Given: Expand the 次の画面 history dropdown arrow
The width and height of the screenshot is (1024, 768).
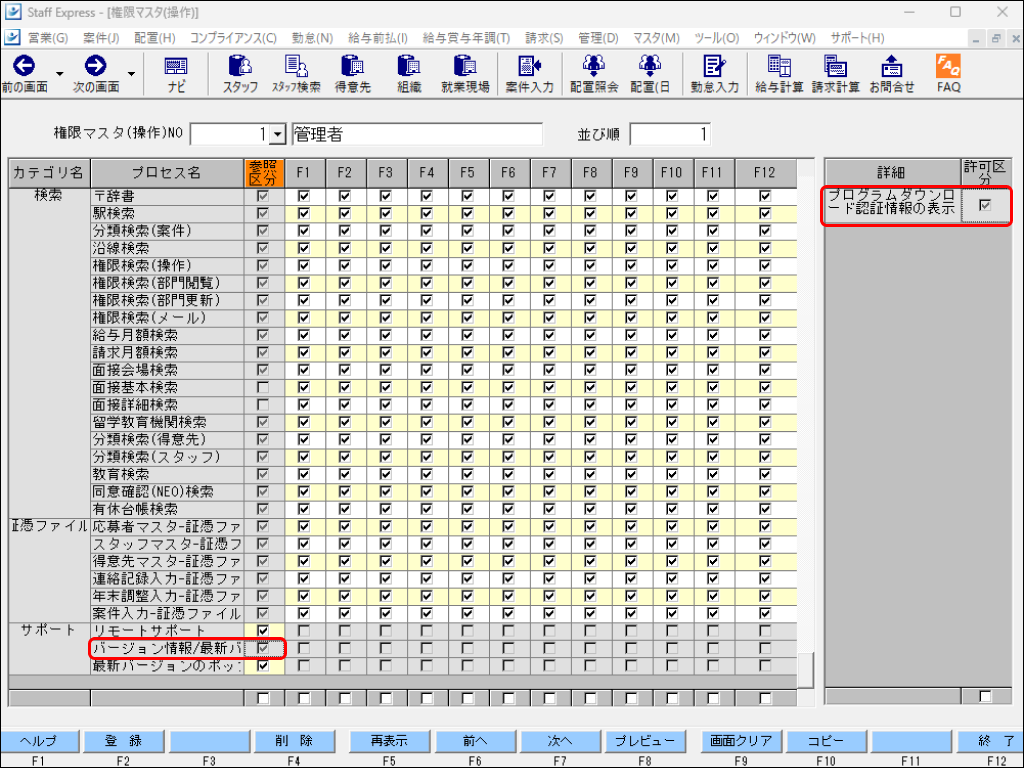Looking at the screenshot, I should point(131,73).
